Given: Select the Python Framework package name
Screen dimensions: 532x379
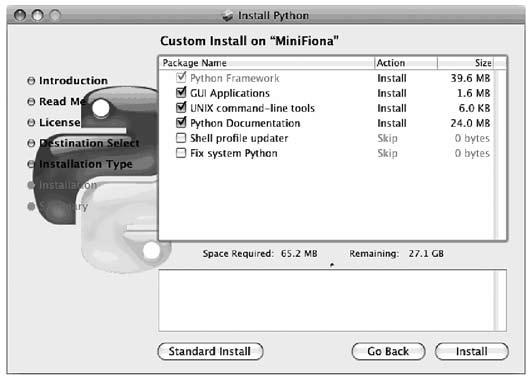Looking at the screenshot, I should 235,78.
